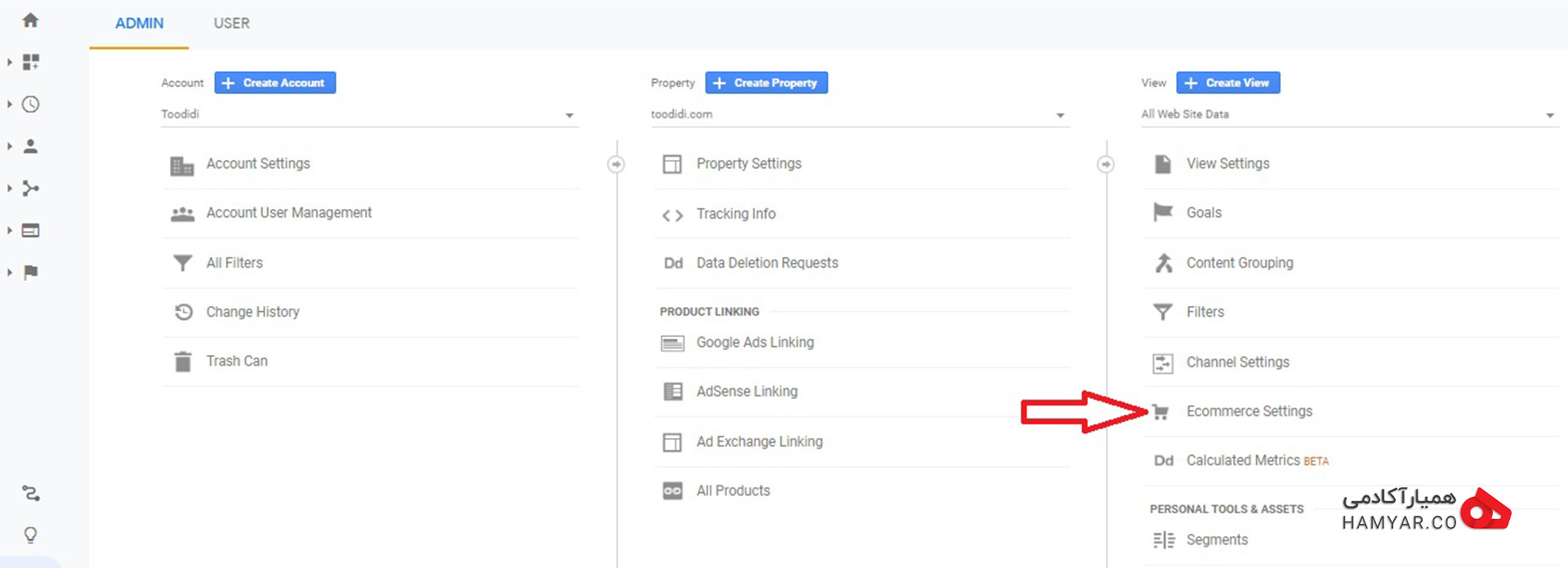Open Google Ads Linking link
The image size is (1568, 568).
pyautogui.click(x=755, y=343)
